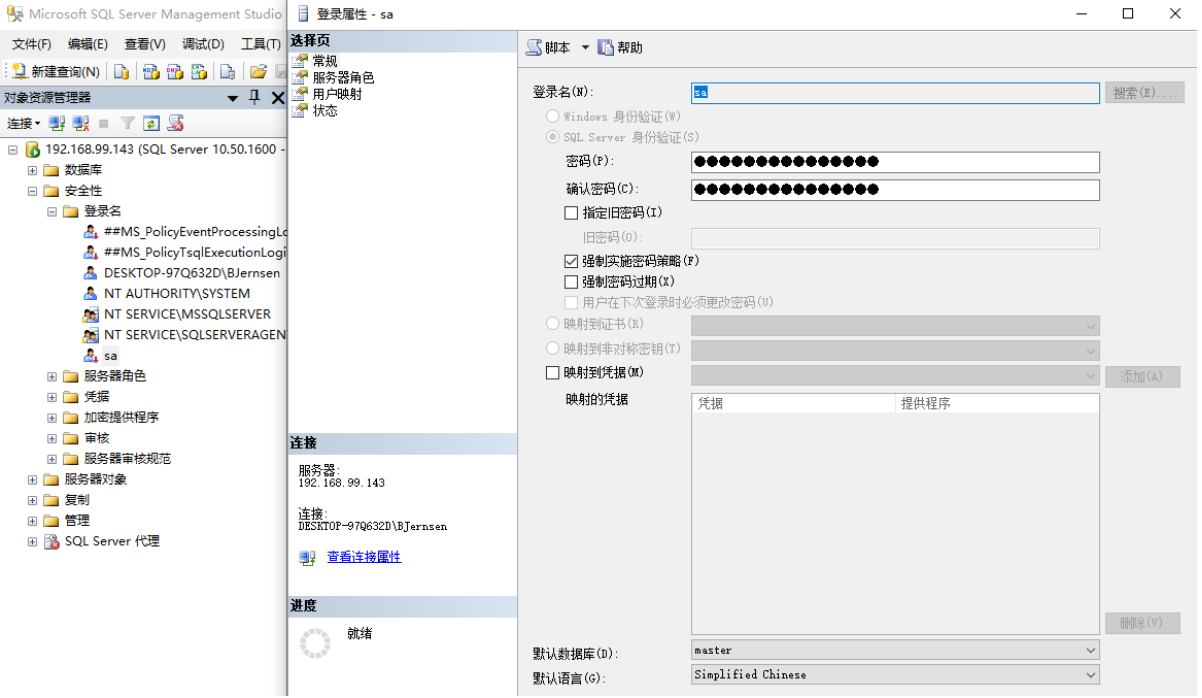1202x698 pixels.
Task: Click the 帮助 help icon
Action: (x=606, y=47)
